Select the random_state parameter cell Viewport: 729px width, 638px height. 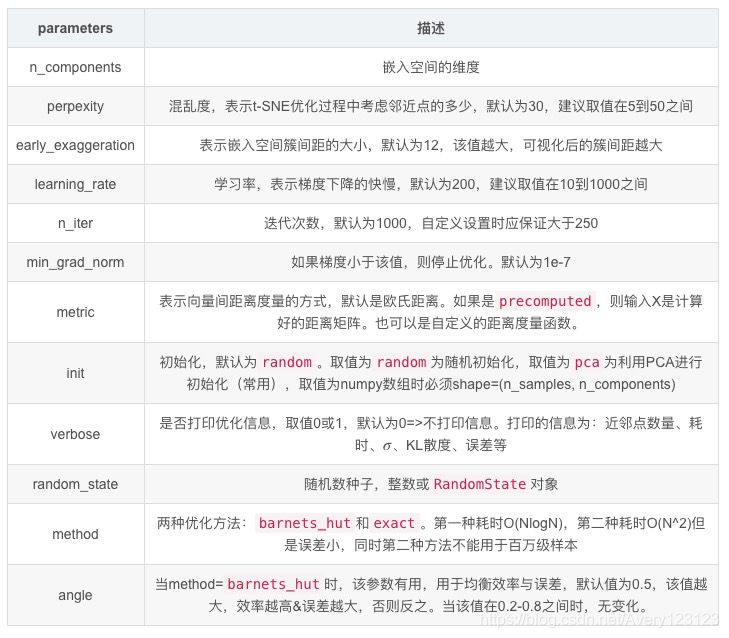[75, 485]
